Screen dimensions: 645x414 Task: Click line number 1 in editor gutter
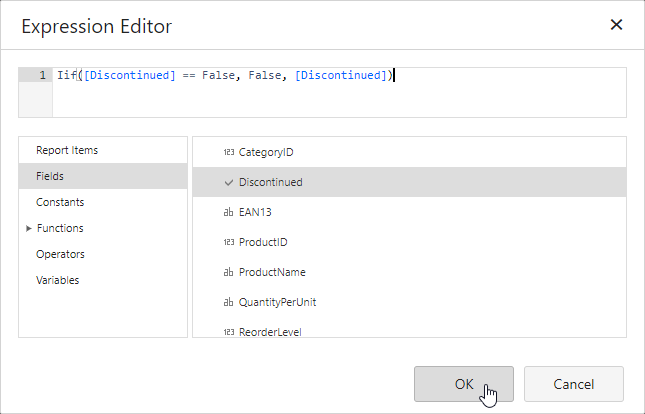[41, 75]
